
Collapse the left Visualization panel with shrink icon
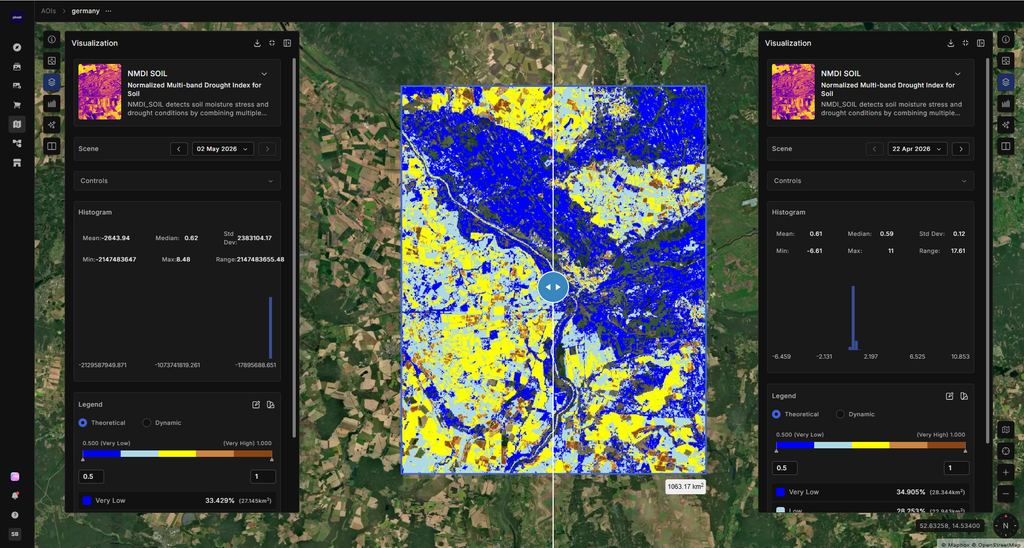pos(272,43)
